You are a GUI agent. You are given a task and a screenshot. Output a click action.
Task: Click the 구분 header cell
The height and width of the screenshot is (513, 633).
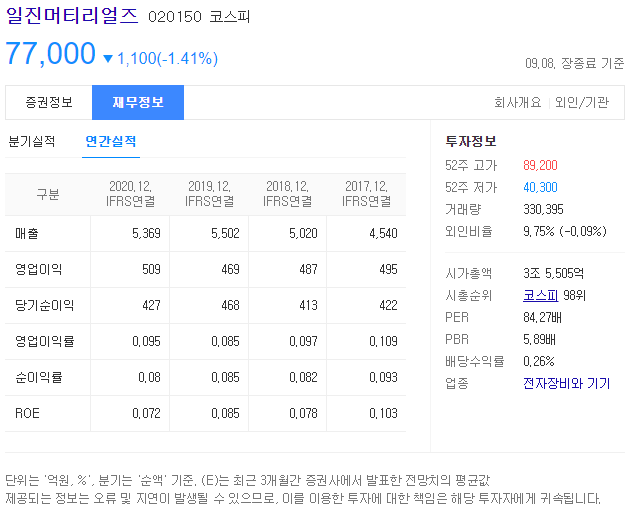(48, 194)
